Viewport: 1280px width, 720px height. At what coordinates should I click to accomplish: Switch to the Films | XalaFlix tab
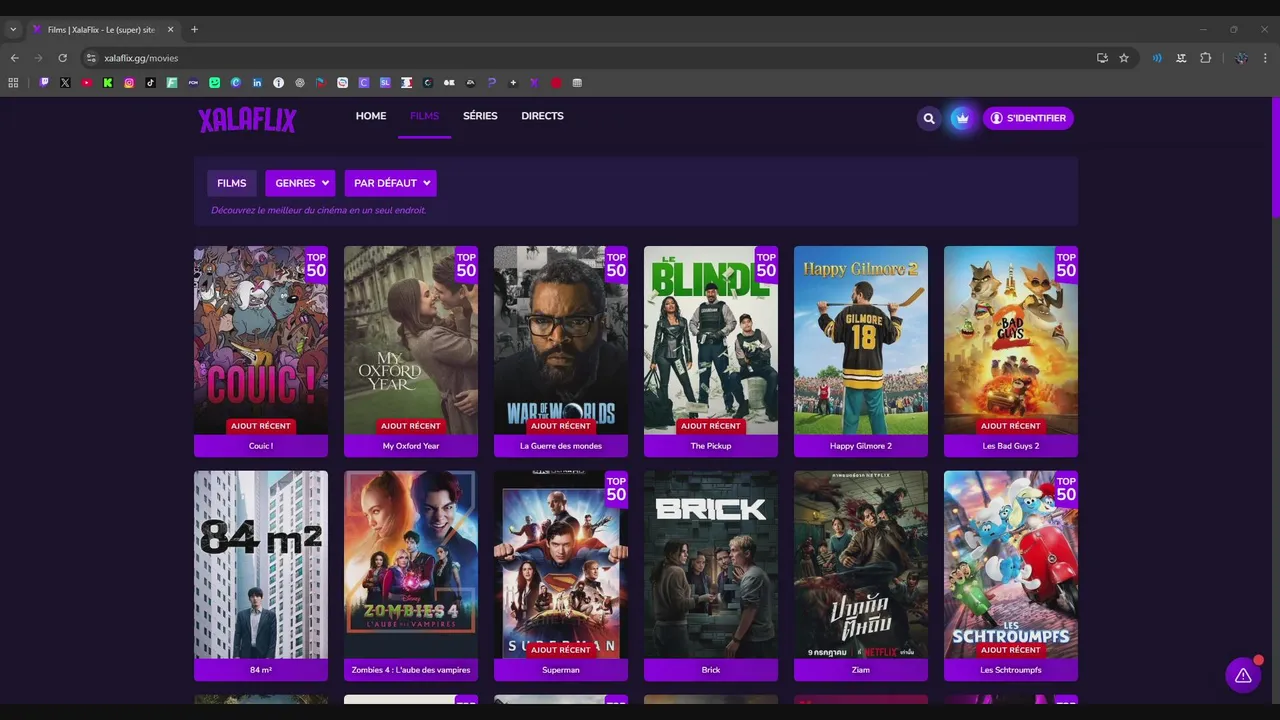pos(102,29)
